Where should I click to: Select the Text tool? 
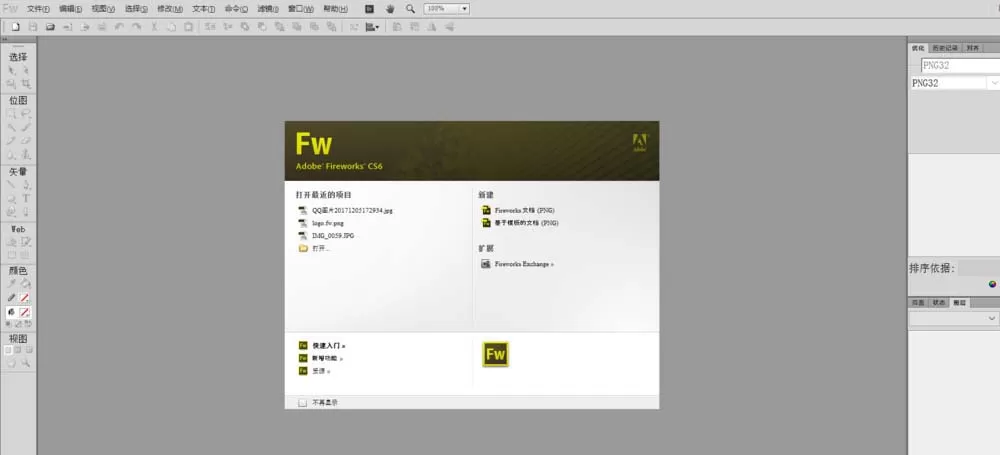pyautogui.click(x=26, y=198)
